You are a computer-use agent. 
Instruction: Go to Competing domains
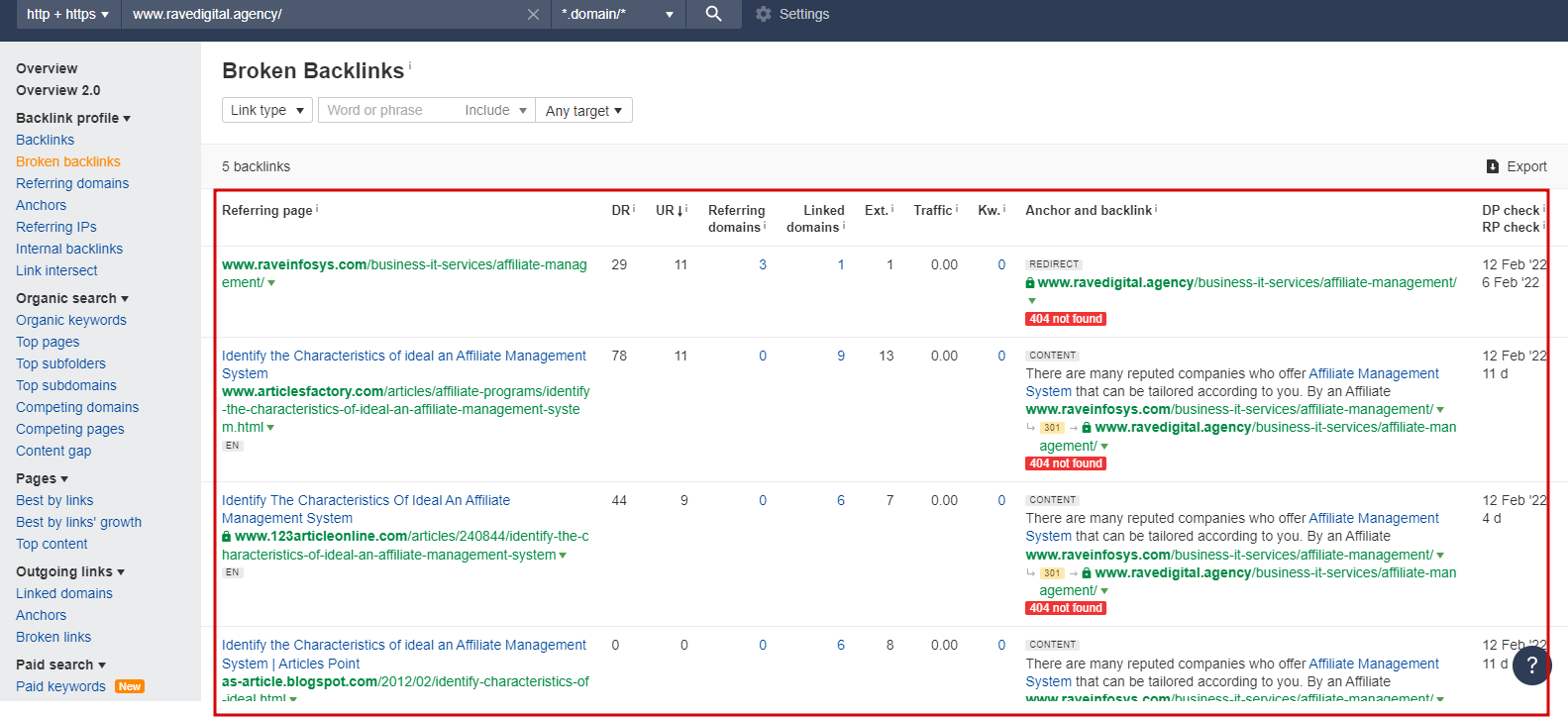click(x=77, y=407)
